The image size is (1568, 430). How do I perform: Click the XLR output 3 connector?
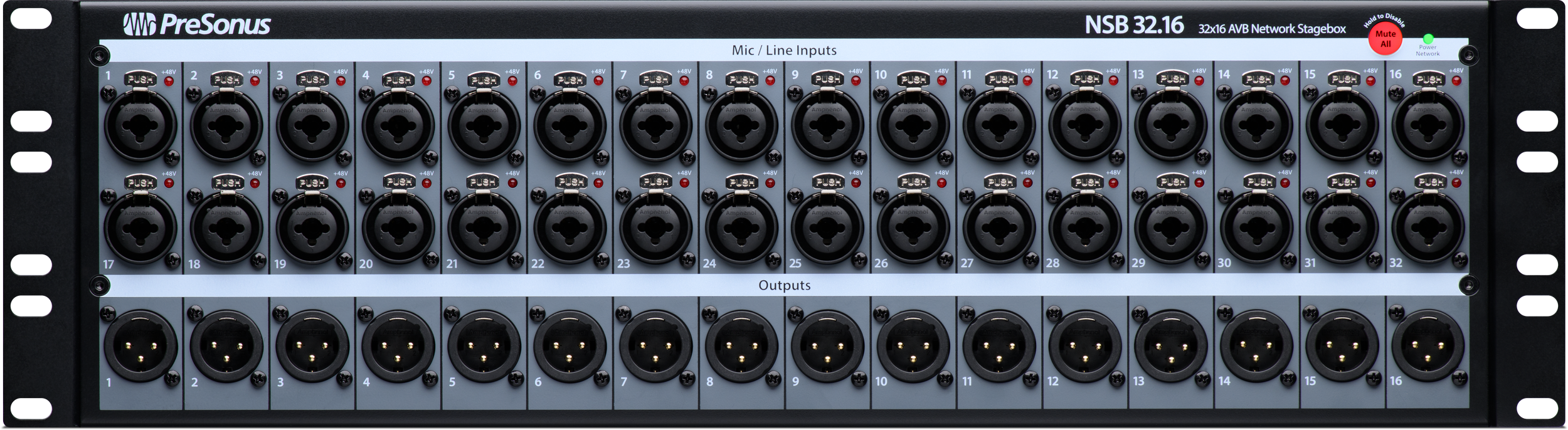pyautogui.click(x=312, y=346)
